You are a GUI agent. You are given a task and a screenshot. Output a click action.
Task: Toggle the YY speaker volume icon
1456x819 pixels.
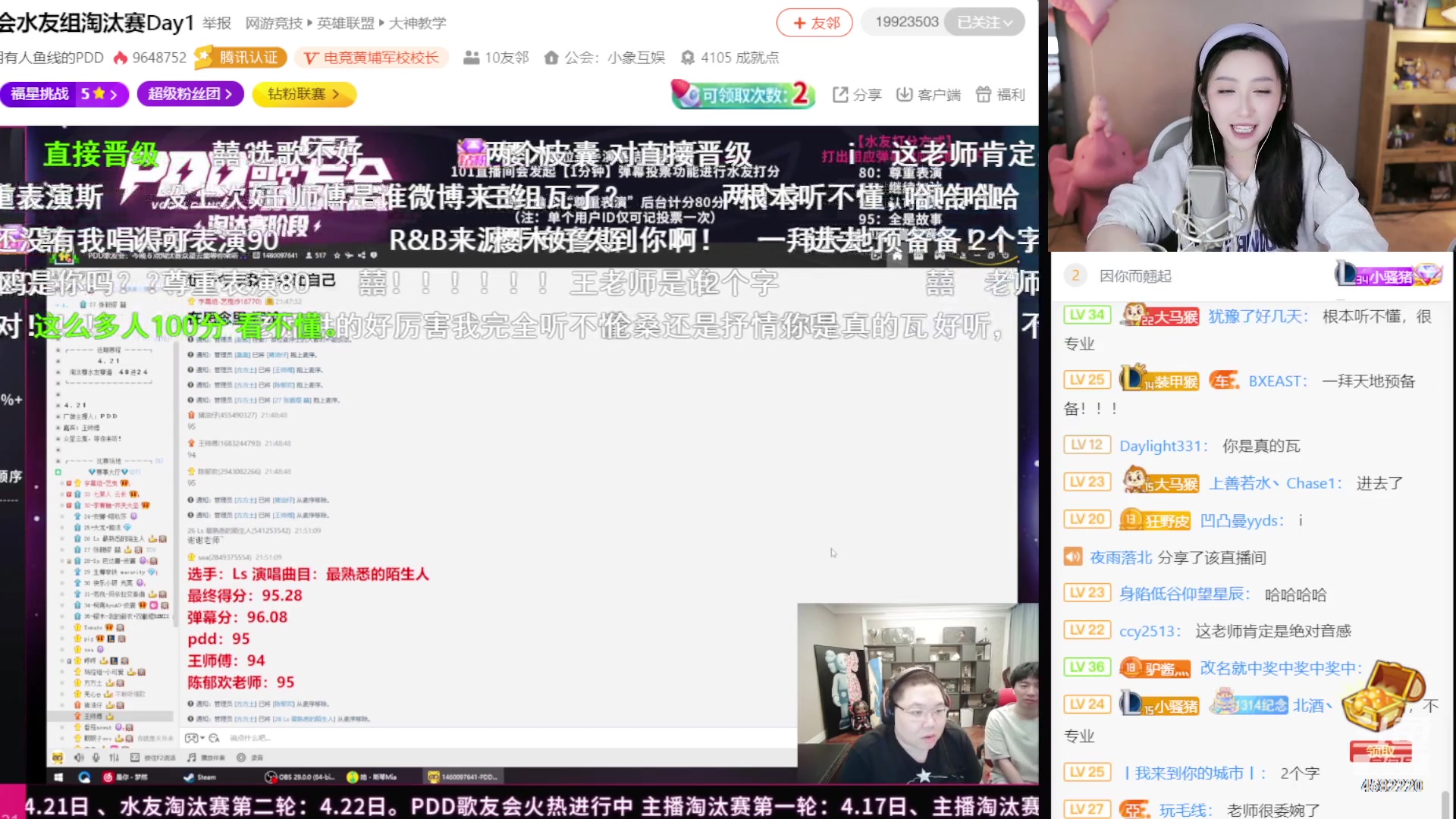pos(79,758)
